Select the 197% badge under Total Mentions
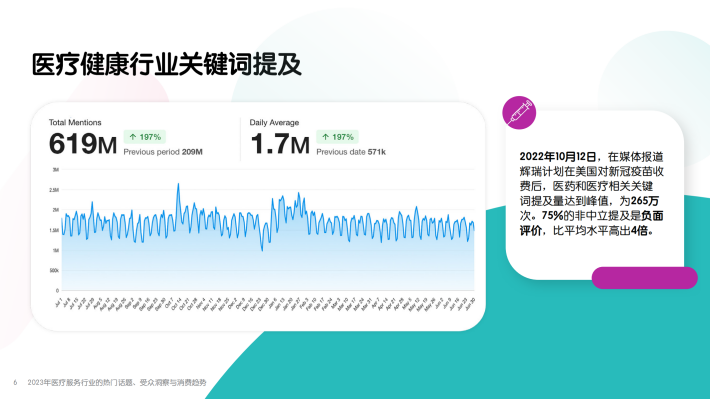 coord(145,137)
